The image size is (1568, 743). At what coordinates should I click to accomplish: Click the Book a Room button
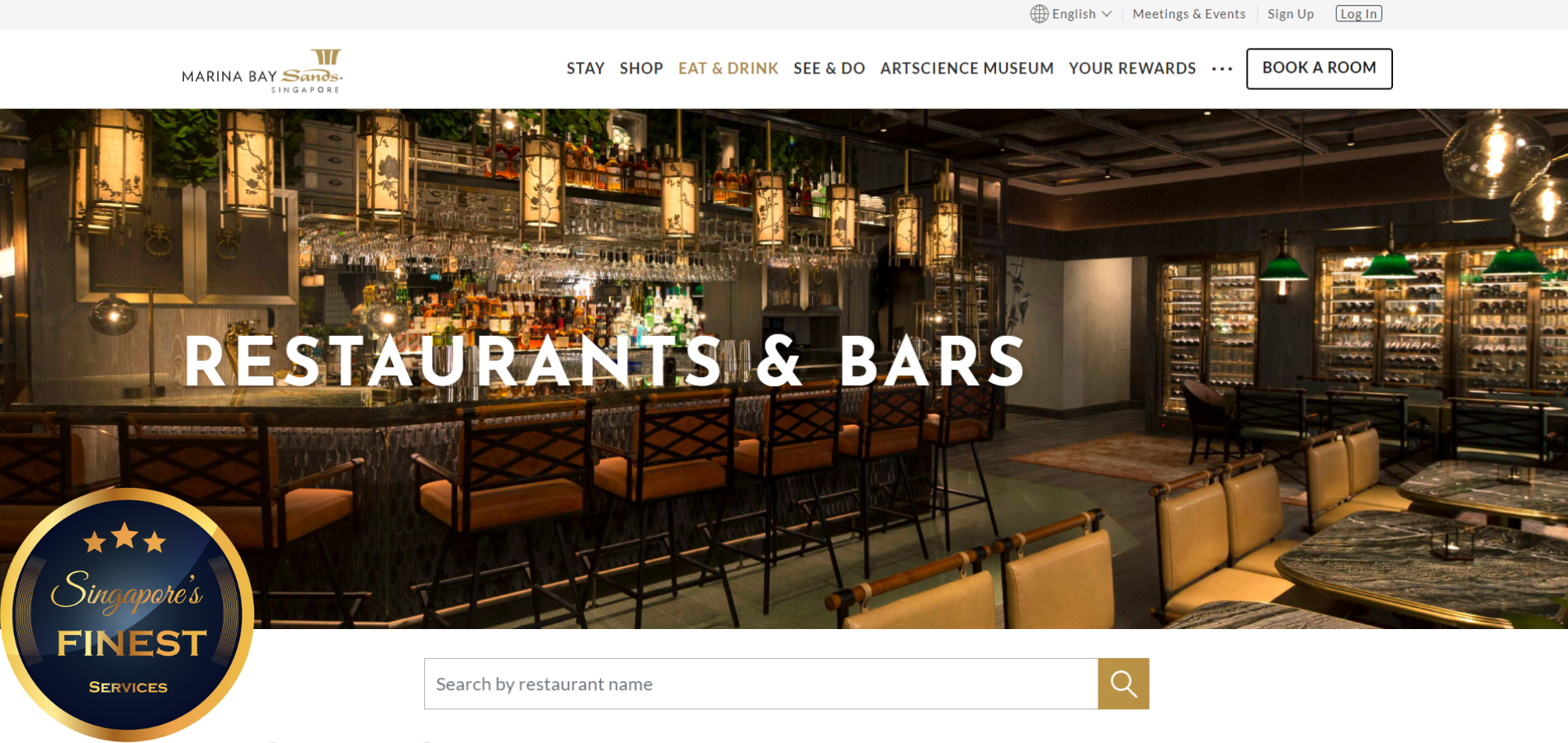(x=1319, y=69)
